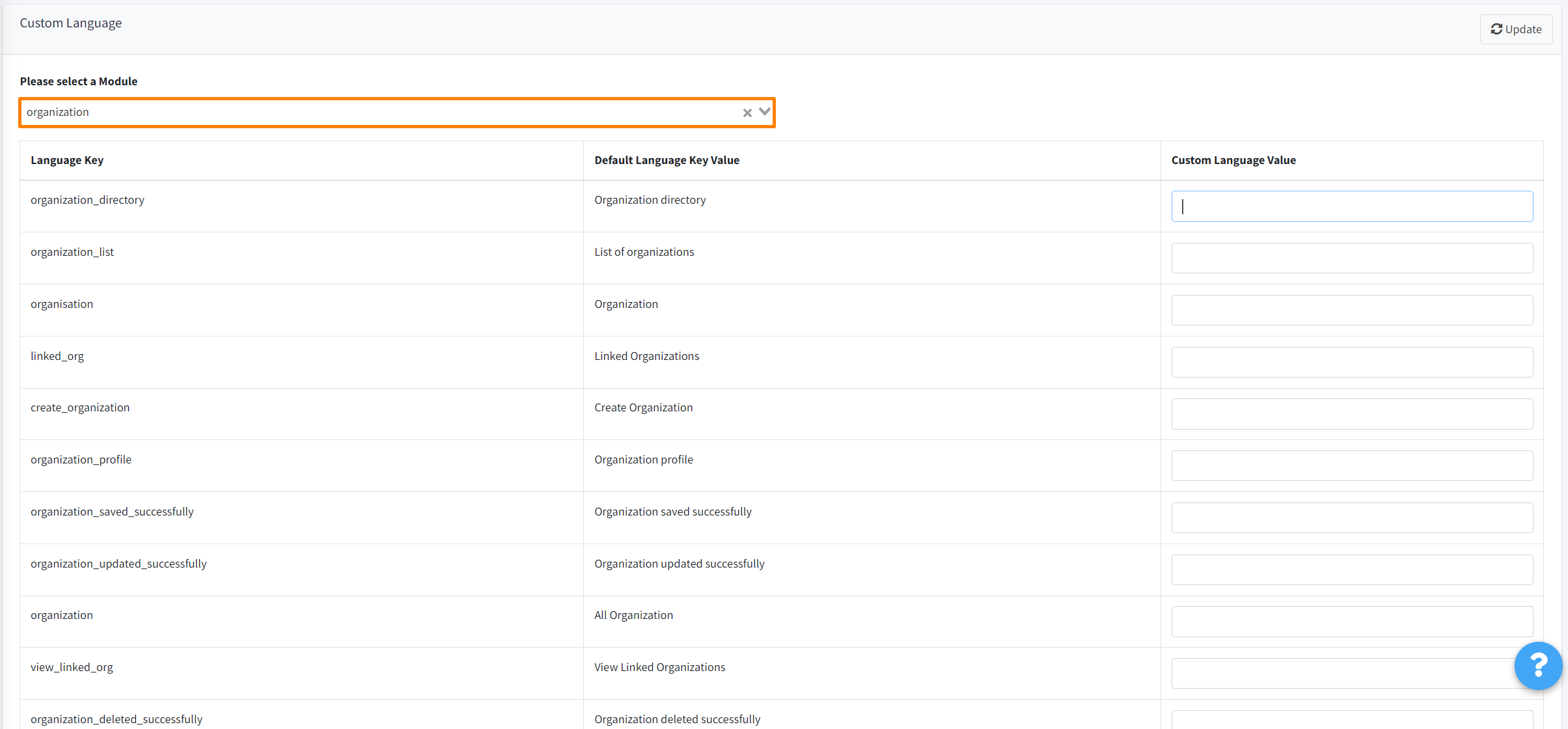Click the blue help question mark button
The height and width of the screenshot is (729, 1568).
tap(1538, 666)
